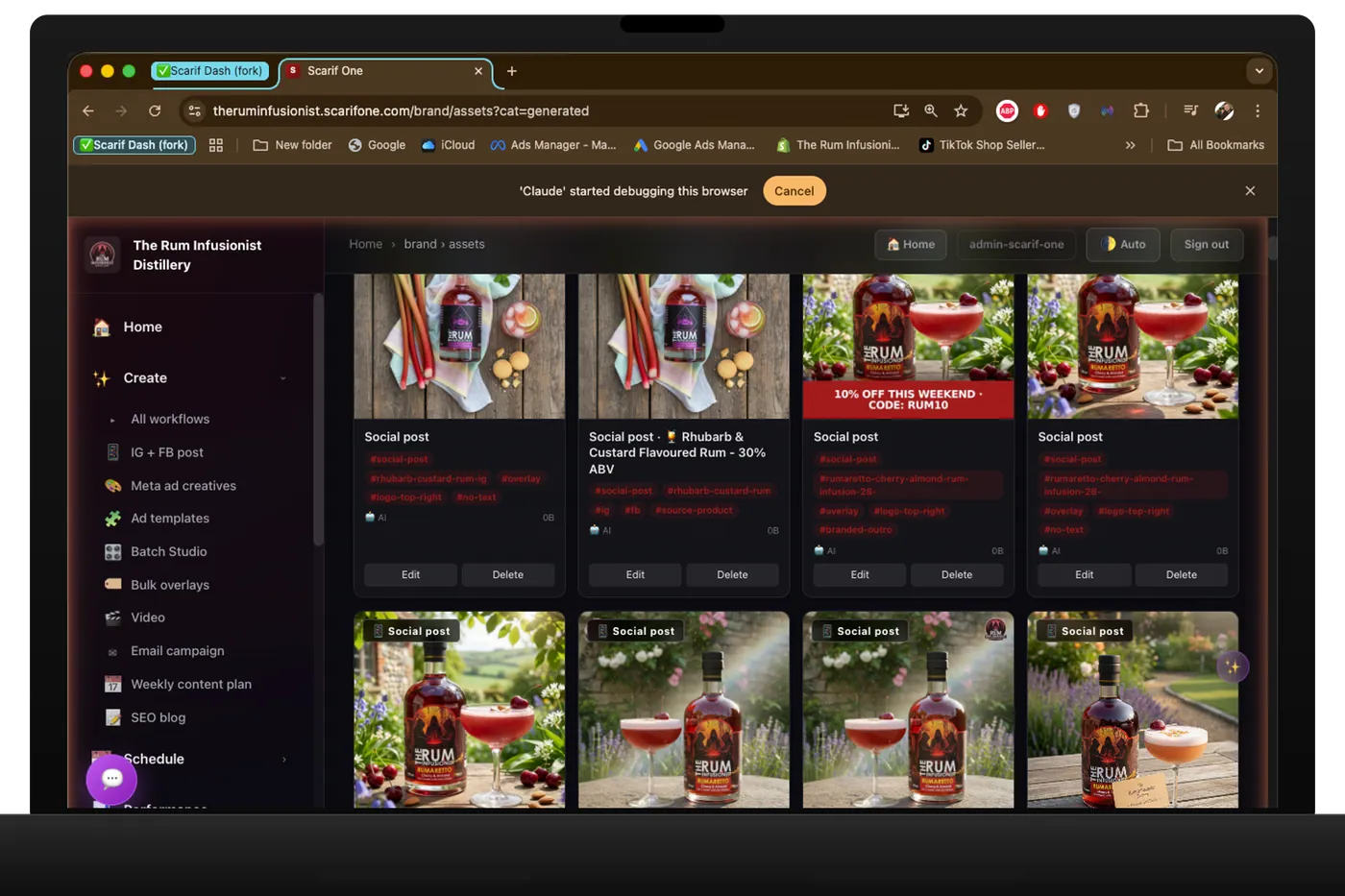Open the Chrome zoom magnifier icon

click(931, 111)
